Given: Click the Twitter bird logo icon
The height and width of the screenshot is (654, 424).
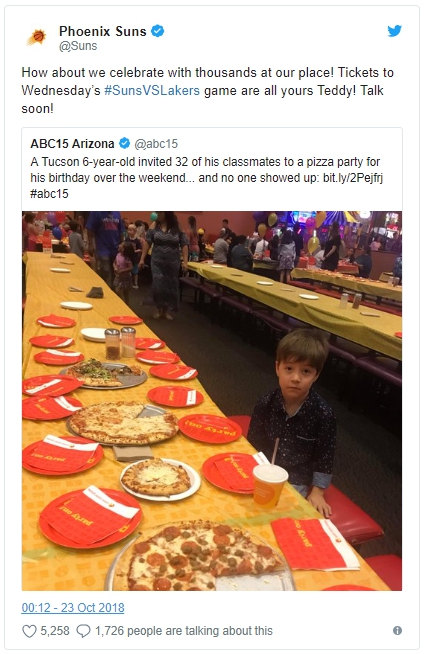Looking at the screenshot, I should tap(394, 31).
